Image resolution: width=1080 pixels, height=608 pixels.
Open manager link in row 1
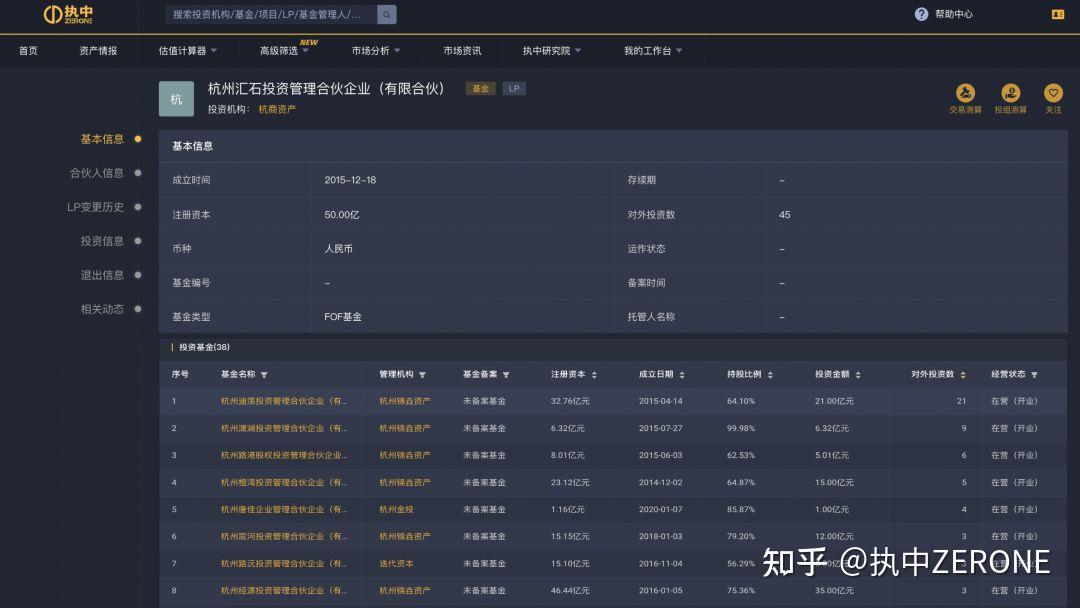tap(404, 401)
